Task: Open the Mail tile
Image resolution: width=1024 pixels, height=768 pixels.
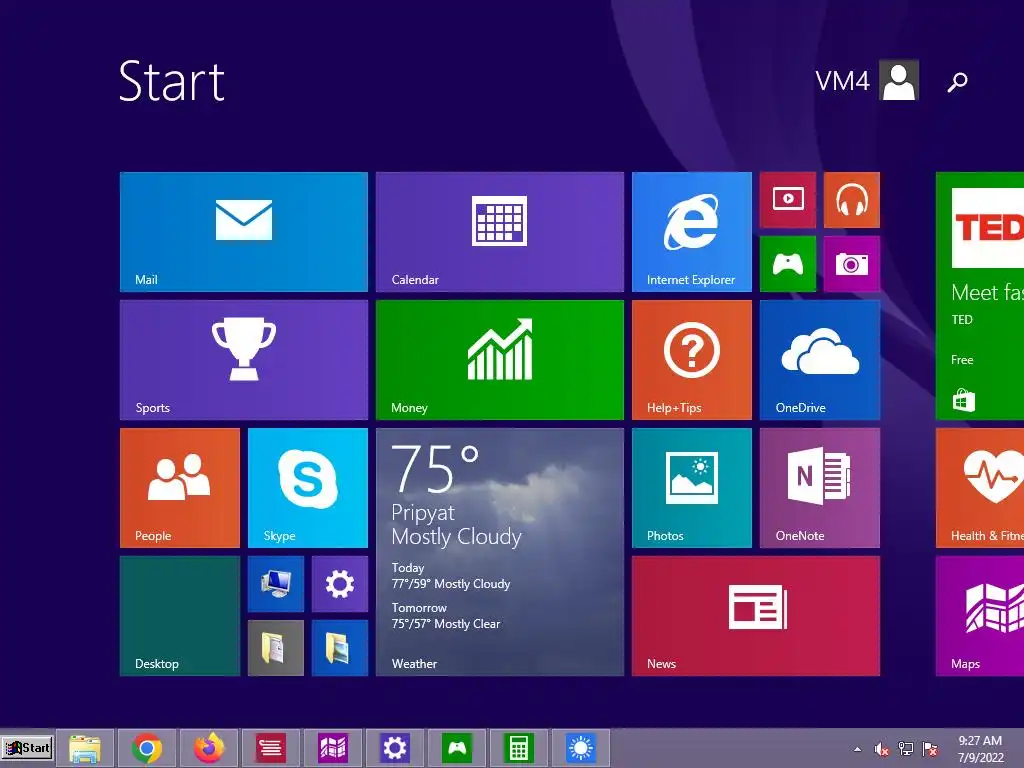Action: pos(244,232)
